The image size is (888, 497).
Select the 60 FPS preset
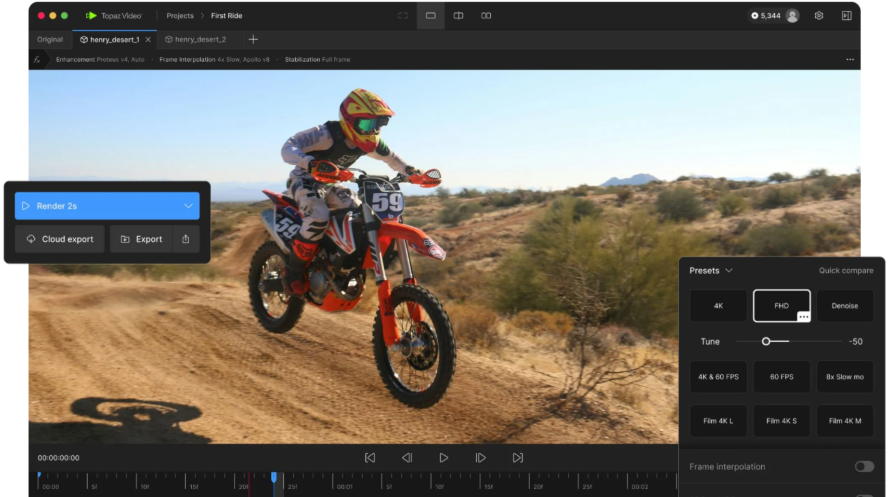pos(782,377)
